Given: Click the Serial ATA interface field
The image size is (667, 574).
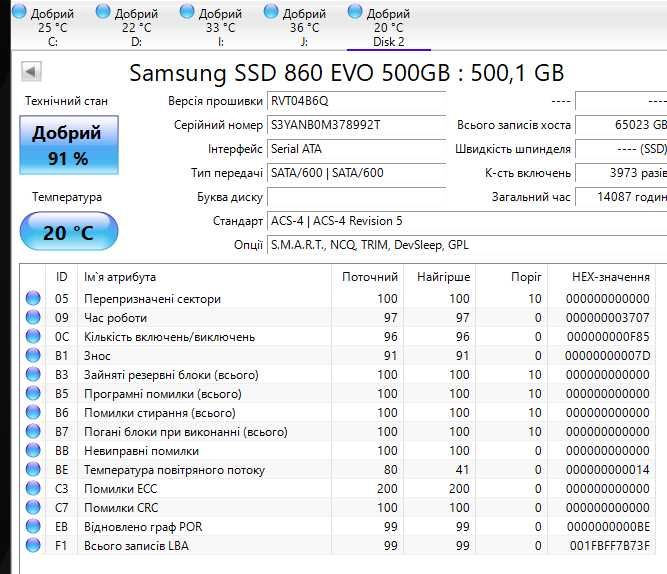Looking at the screenshot, I should point(356,149).
